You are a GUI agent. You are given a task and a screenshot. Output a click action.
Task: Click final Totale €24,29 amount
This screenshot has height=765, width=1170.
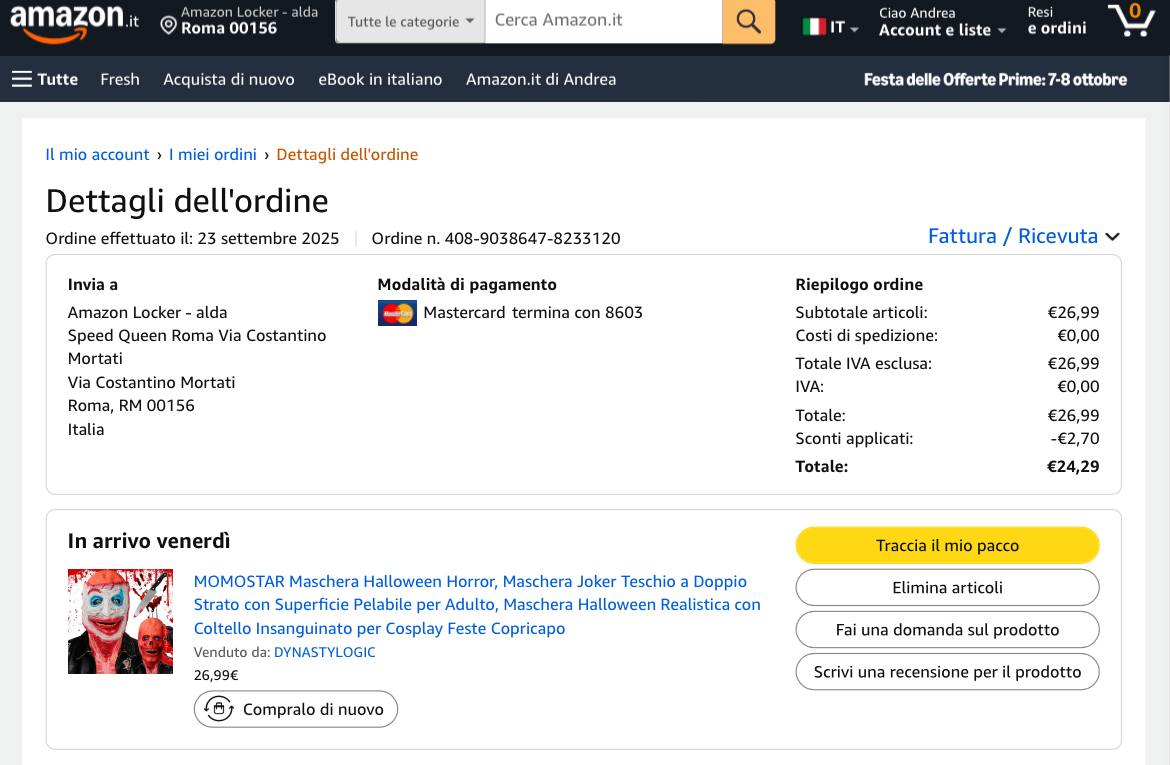pyautogui.click(x=1073, y=466)
